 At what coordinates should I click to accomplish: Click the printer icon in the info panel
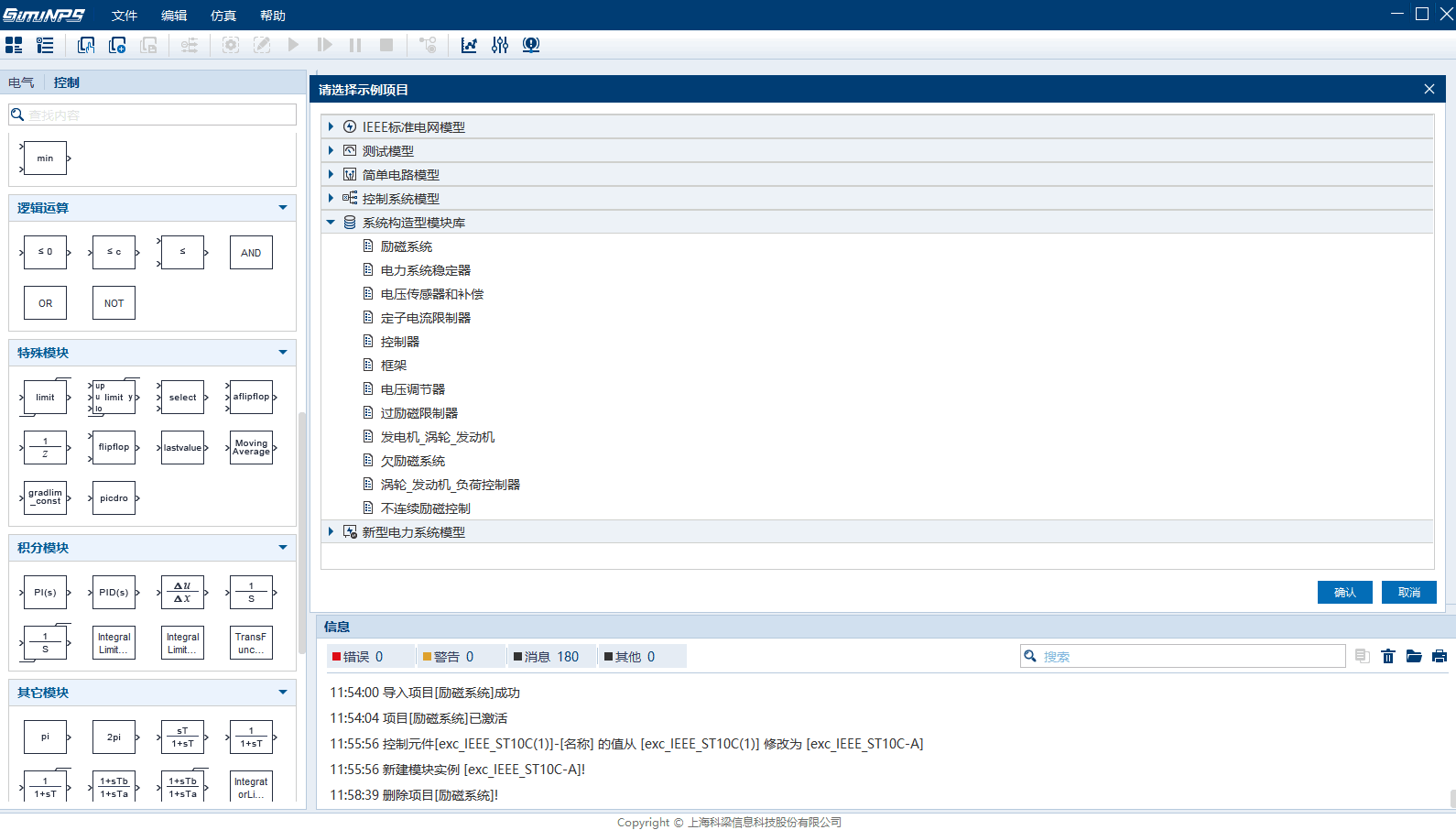(x=1440, y=656)
